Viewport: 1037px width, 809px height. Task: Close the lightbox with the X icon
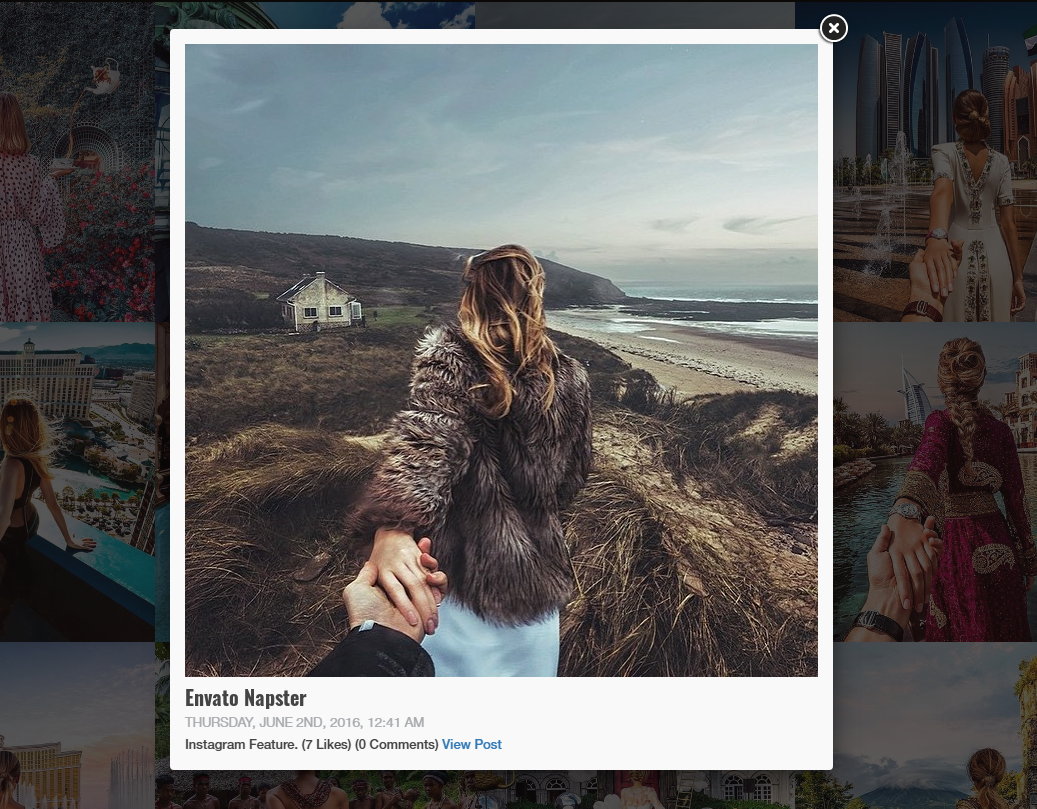coord(833,28)
